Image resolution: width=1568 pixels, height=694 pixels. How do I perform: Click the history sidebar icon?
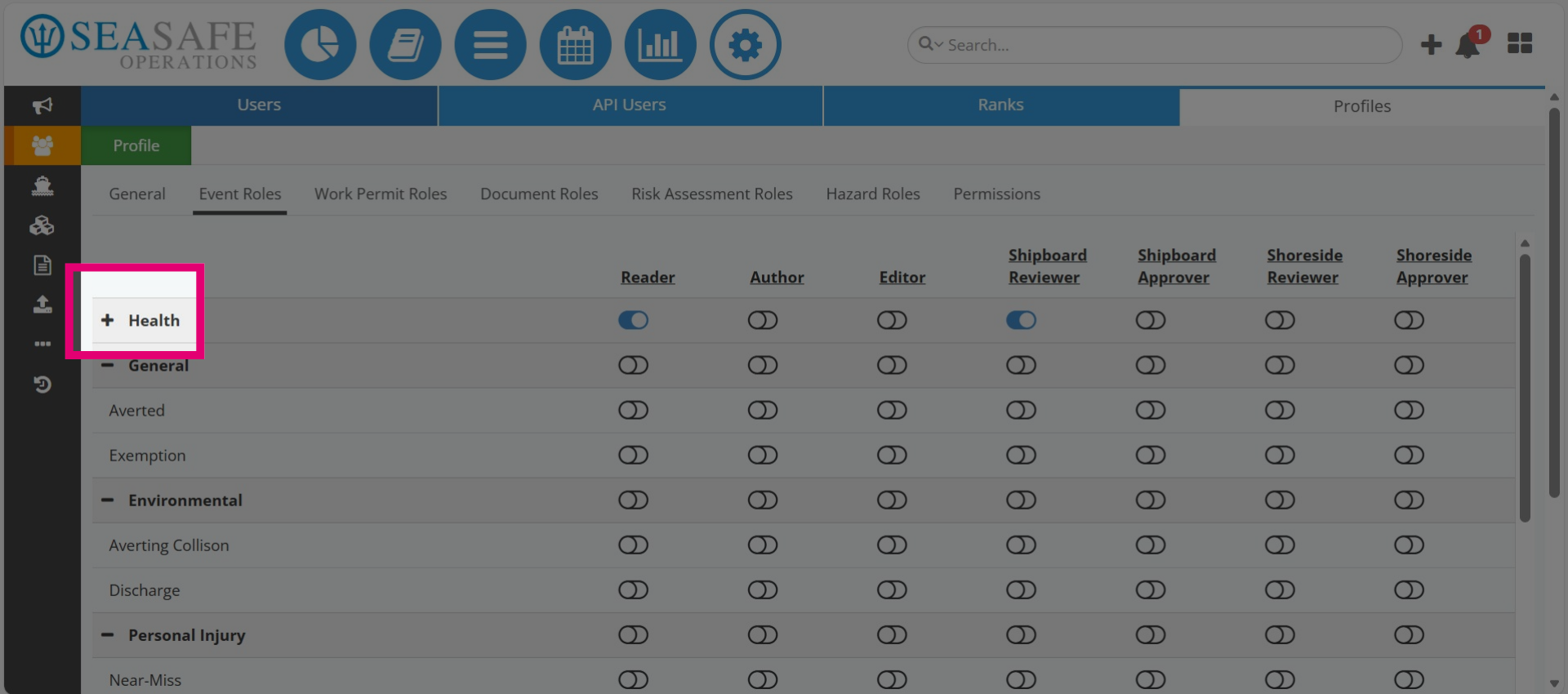[42, 384]
